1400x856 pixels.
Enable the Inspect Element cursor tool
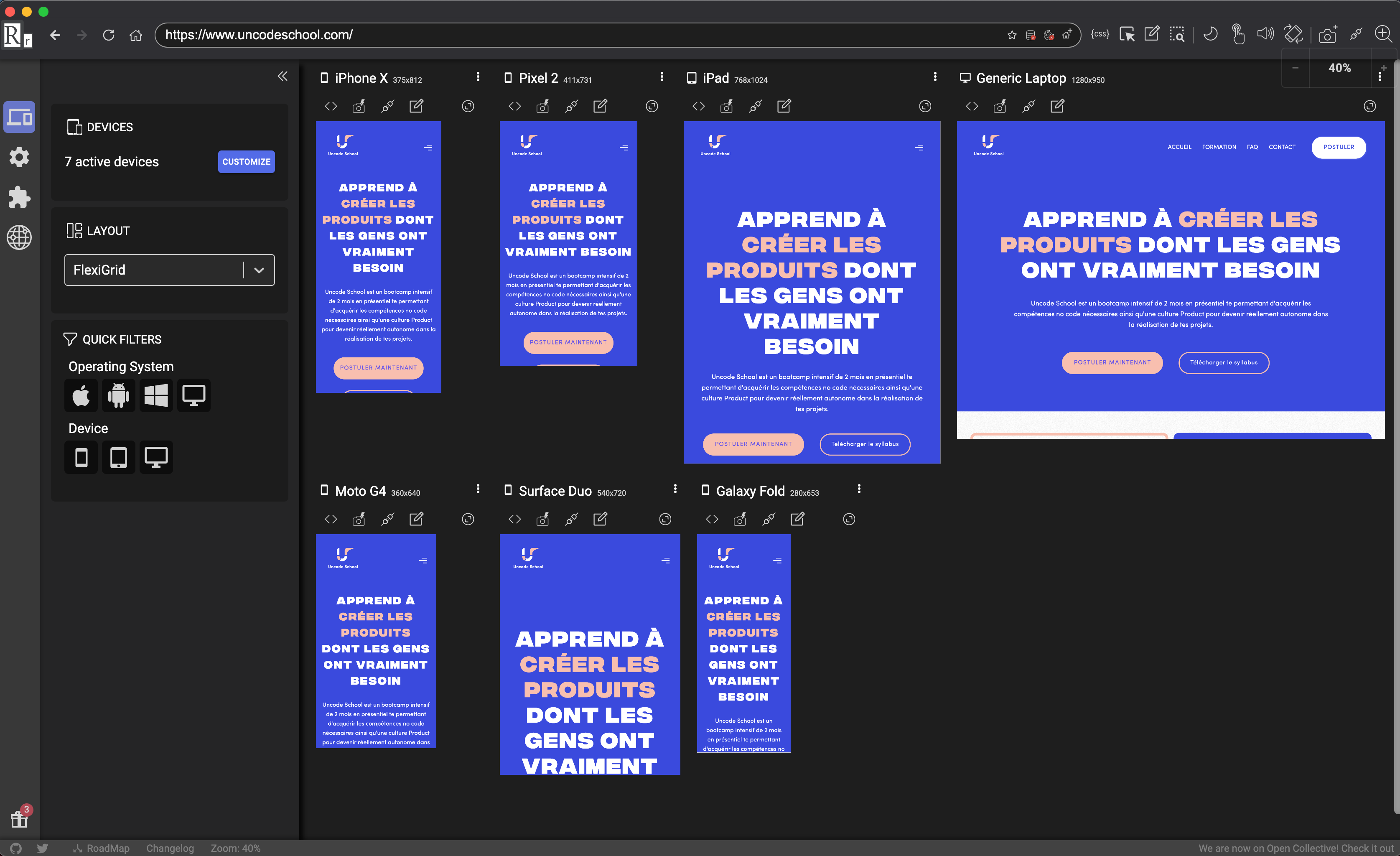[x=1127, y=34]
